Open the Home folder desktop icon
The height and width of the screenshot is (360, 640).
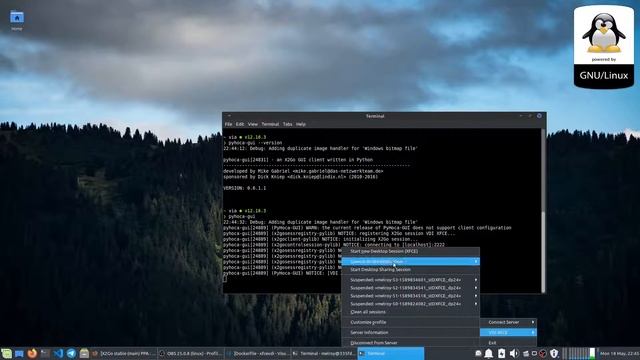17,20
